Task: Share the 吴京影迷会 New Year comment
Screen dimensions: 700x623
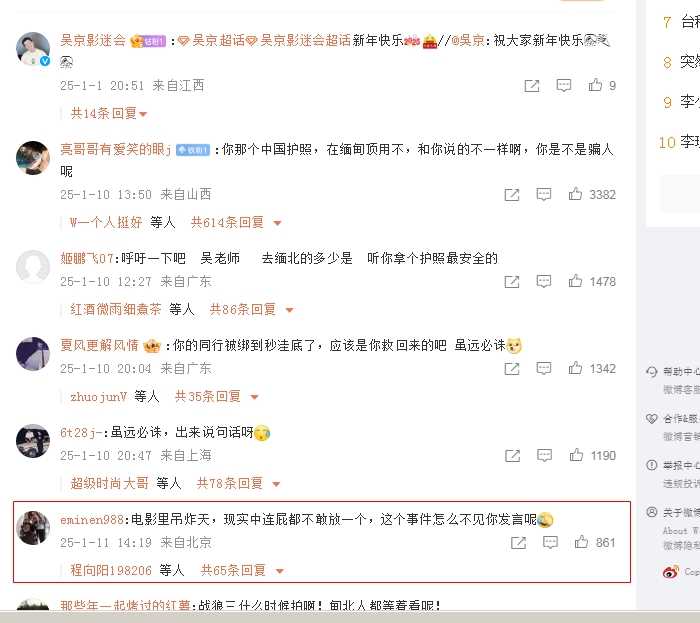Action: 532,86
